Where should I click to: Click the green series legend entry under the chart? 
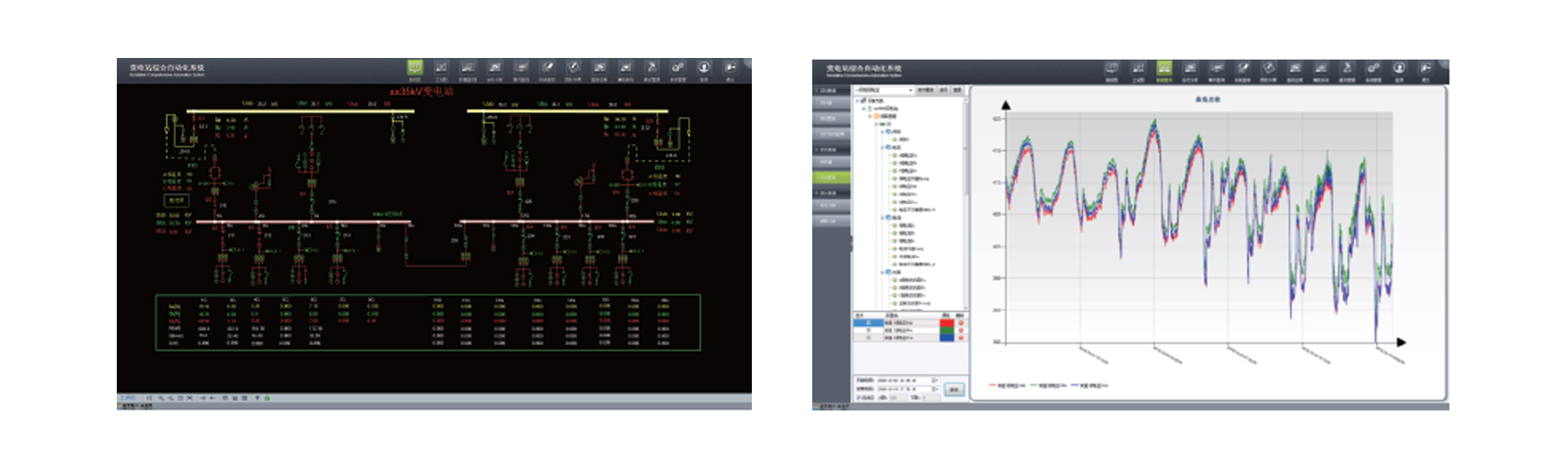tap(1049, 385)
